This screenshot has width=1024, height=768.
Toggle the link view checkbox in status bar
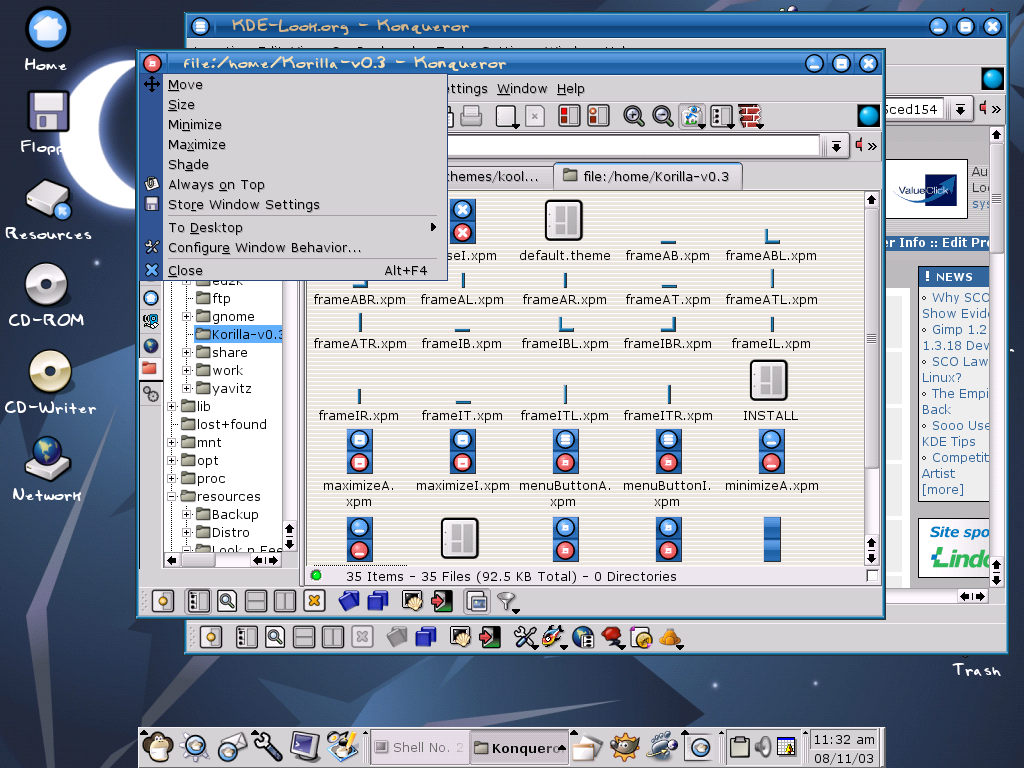pyautogui.click(x=872, y=575)
